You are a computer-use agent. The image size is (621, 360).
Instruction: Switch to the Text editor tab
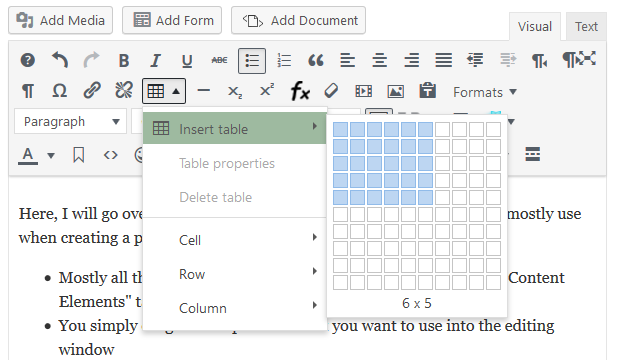(586, 27)
